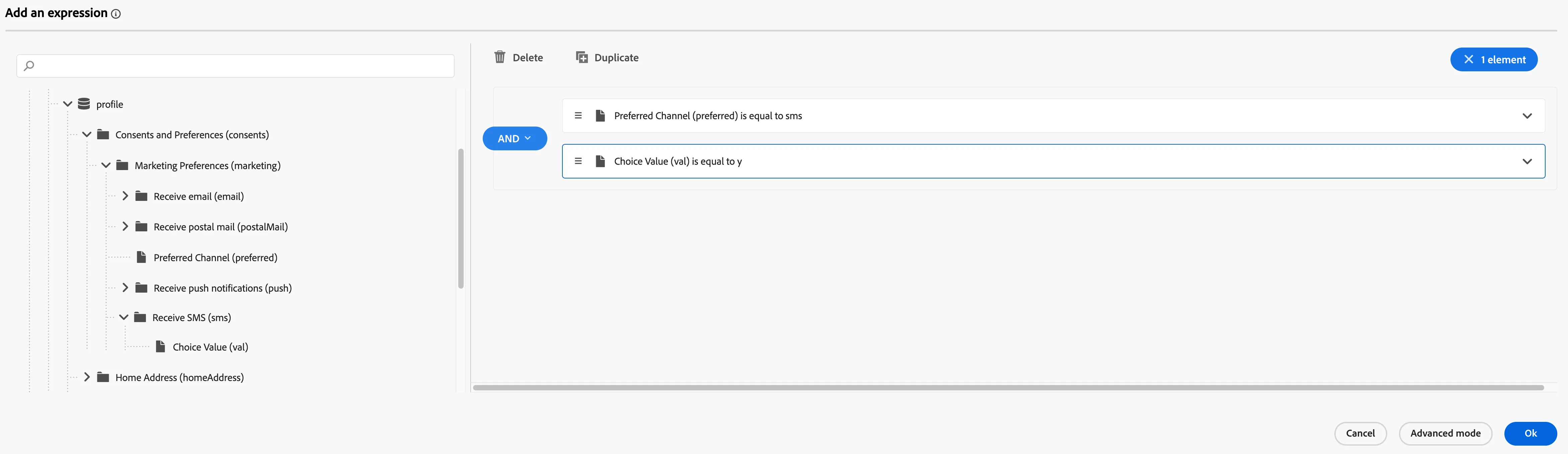This screenshot has width=1568, height=454.
Task: Click the Preferred Channel tree file icon
Action: (x=141, y=257)
